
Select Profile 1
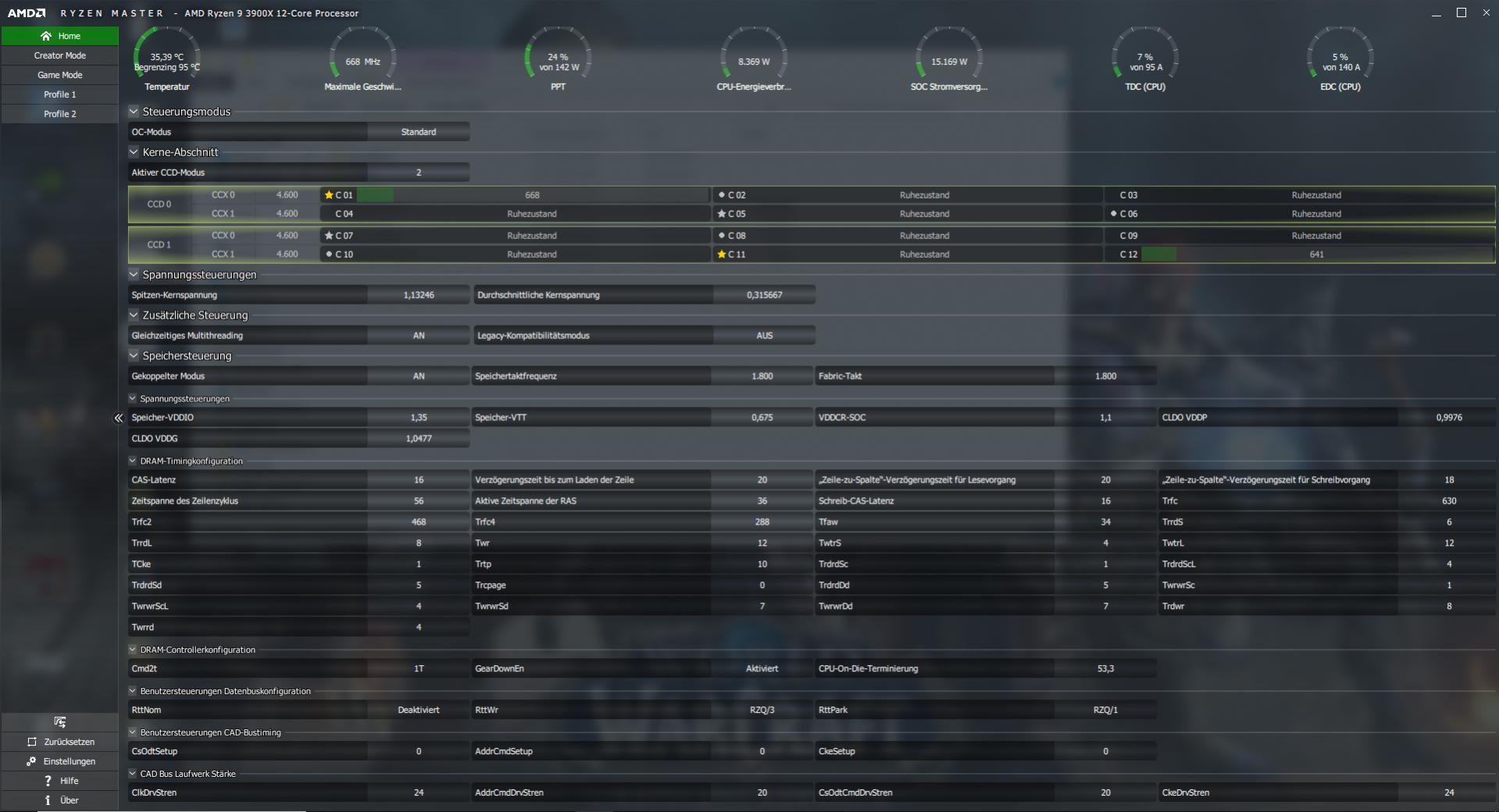60,94
